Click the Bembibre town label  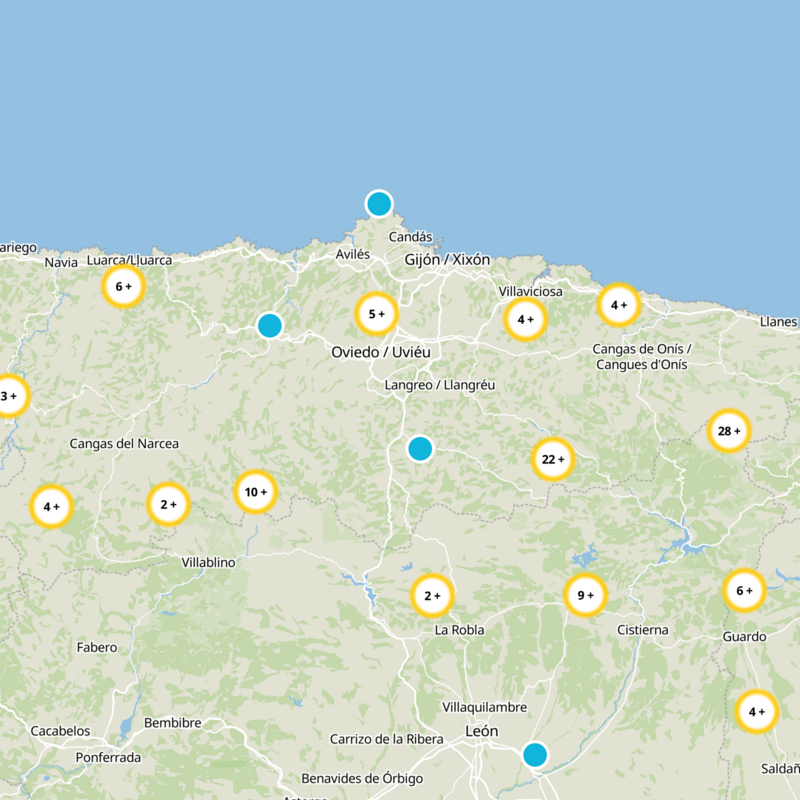coord(172,723)
